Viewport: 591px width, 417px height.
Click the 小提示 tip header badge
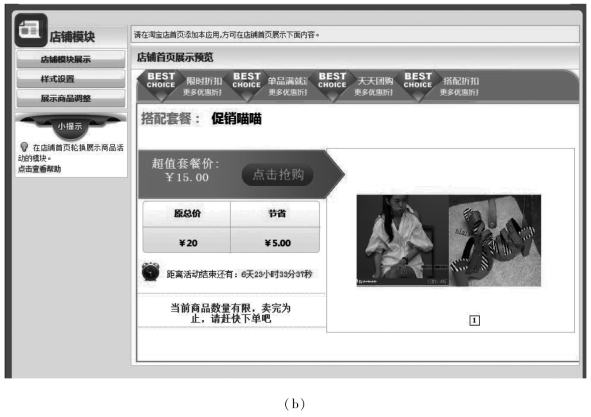70,127
